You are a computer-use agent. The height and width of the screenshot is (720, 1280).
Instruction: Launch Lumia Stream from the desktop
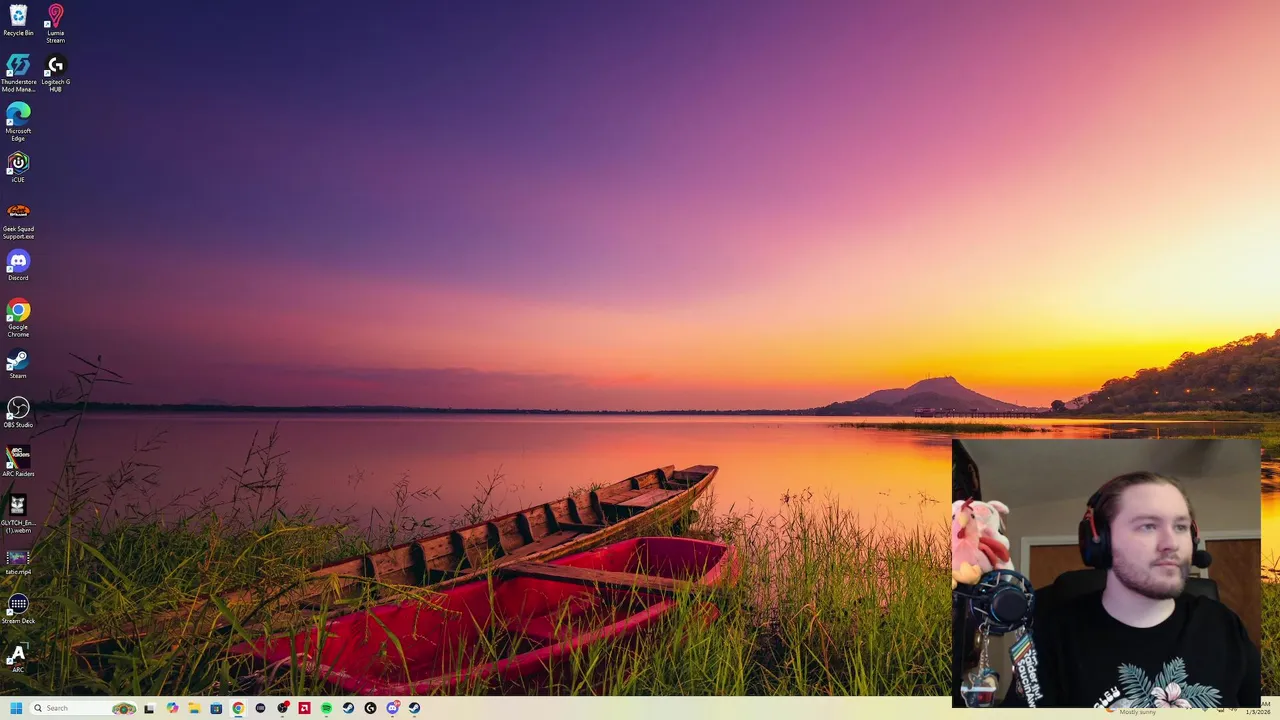(55, 23)
